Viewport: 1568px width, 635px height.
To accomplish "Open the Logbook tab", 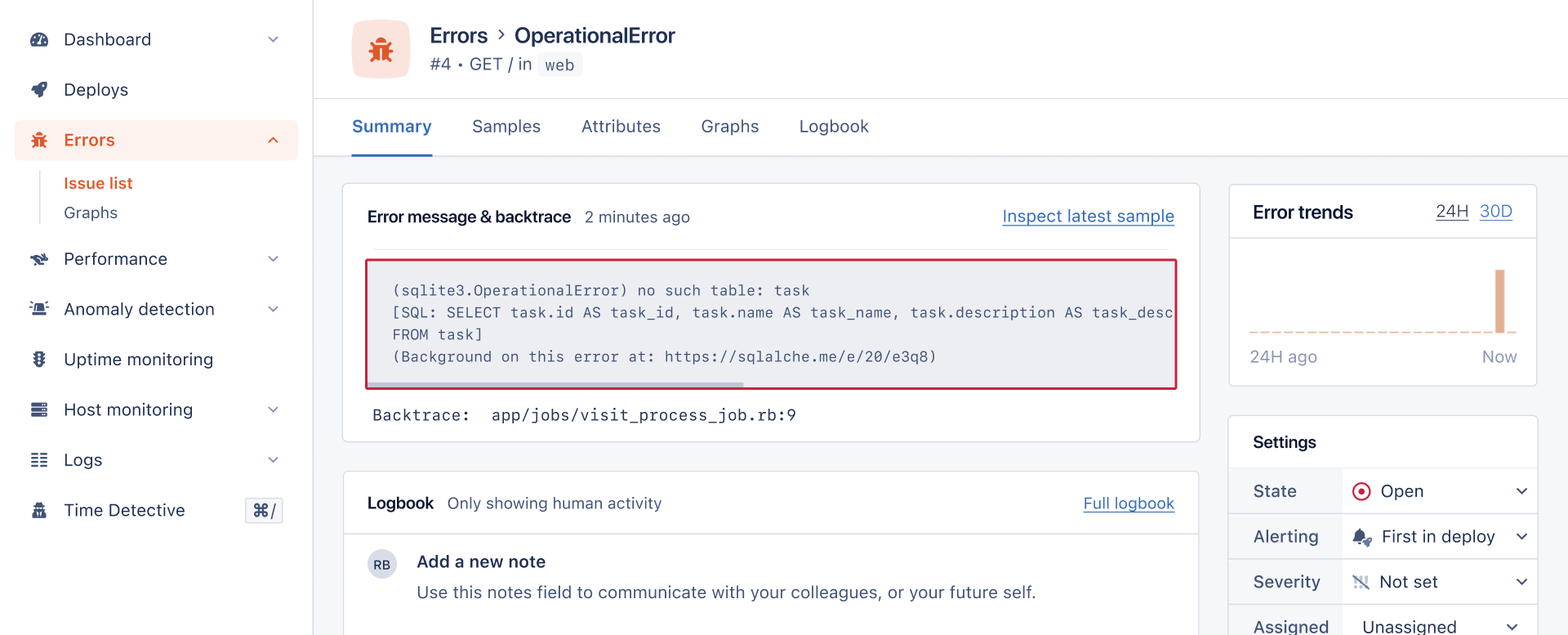I will [x=834, y=127].
